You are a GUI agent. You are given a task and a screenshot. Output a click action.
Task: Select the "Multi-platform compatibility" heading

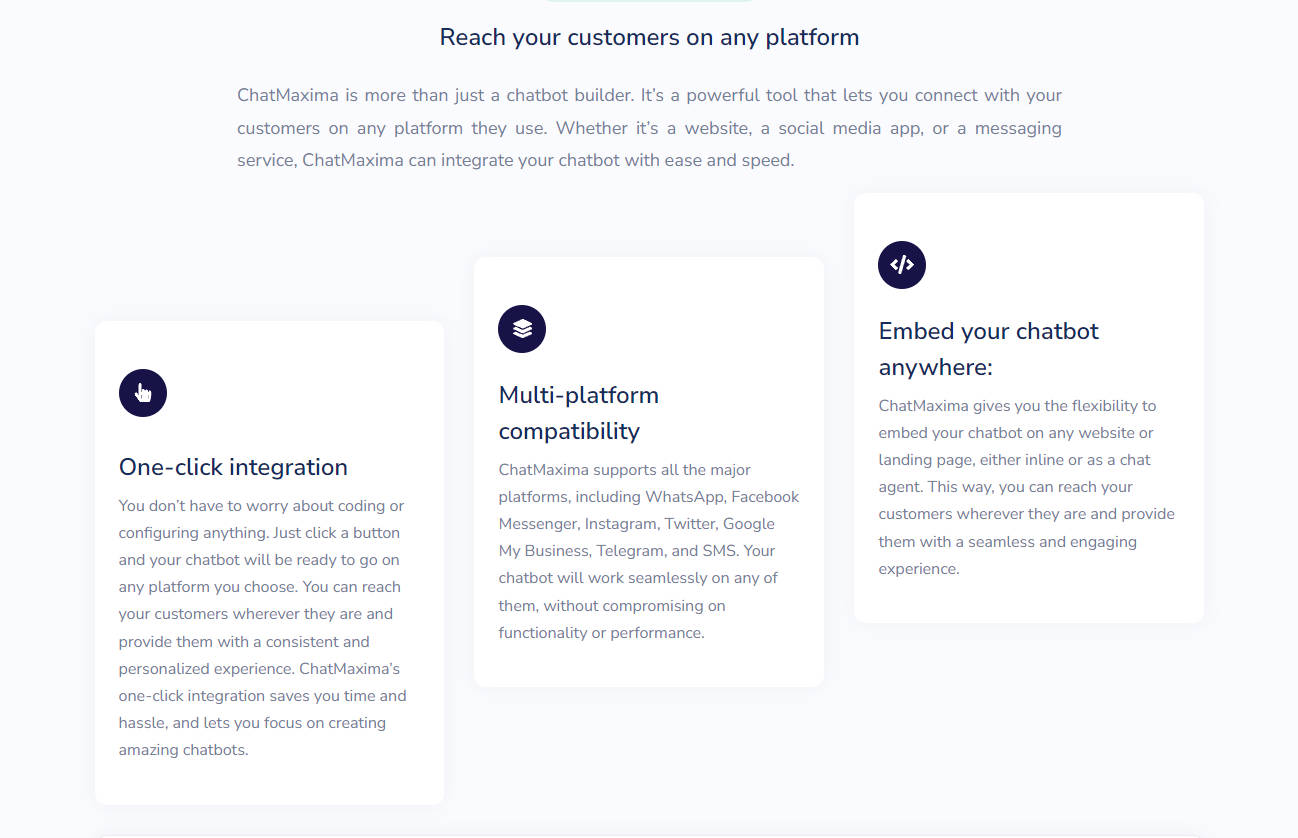pos(579,413)
